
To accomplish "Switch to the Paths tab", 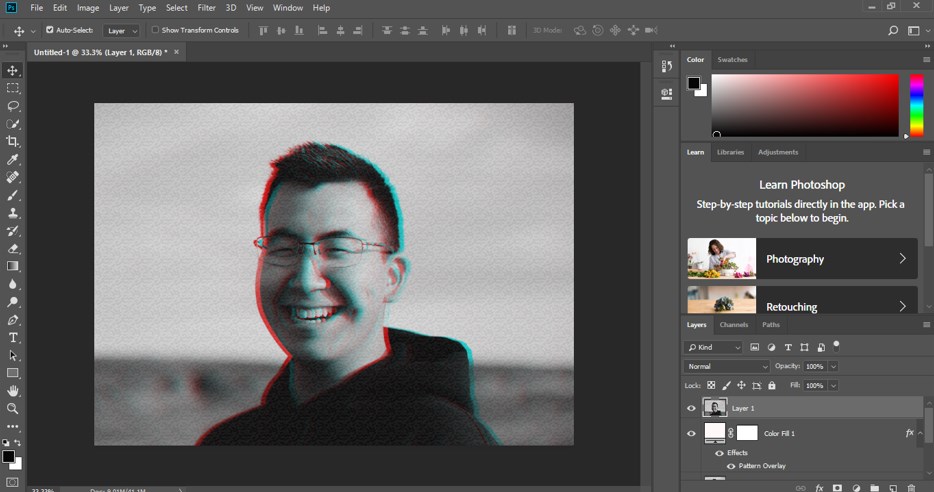I will [771, 325].
